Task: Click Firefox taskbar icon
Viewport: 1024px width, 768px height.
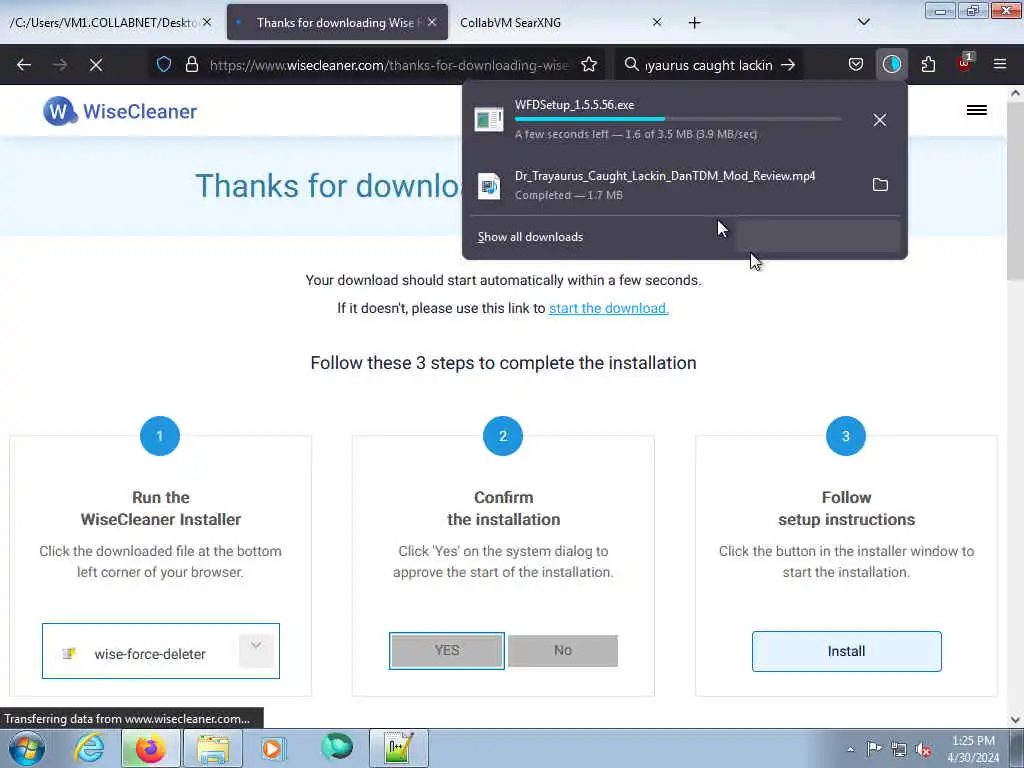Action: point(151,748)
